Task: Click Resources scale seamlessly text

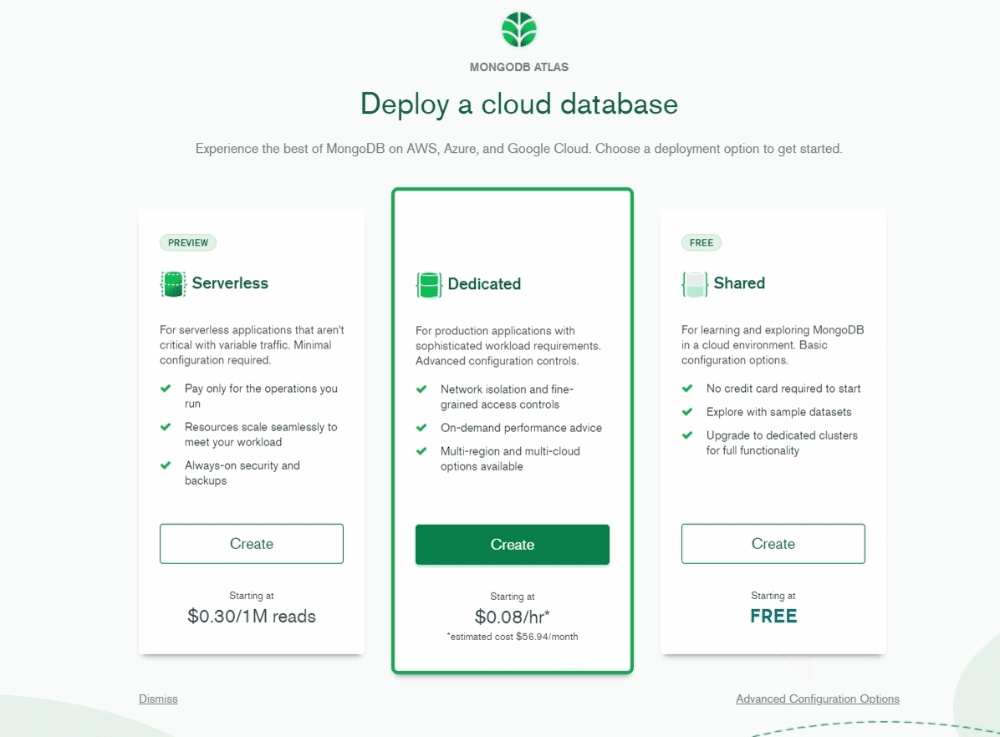Action: click(261, 434)
